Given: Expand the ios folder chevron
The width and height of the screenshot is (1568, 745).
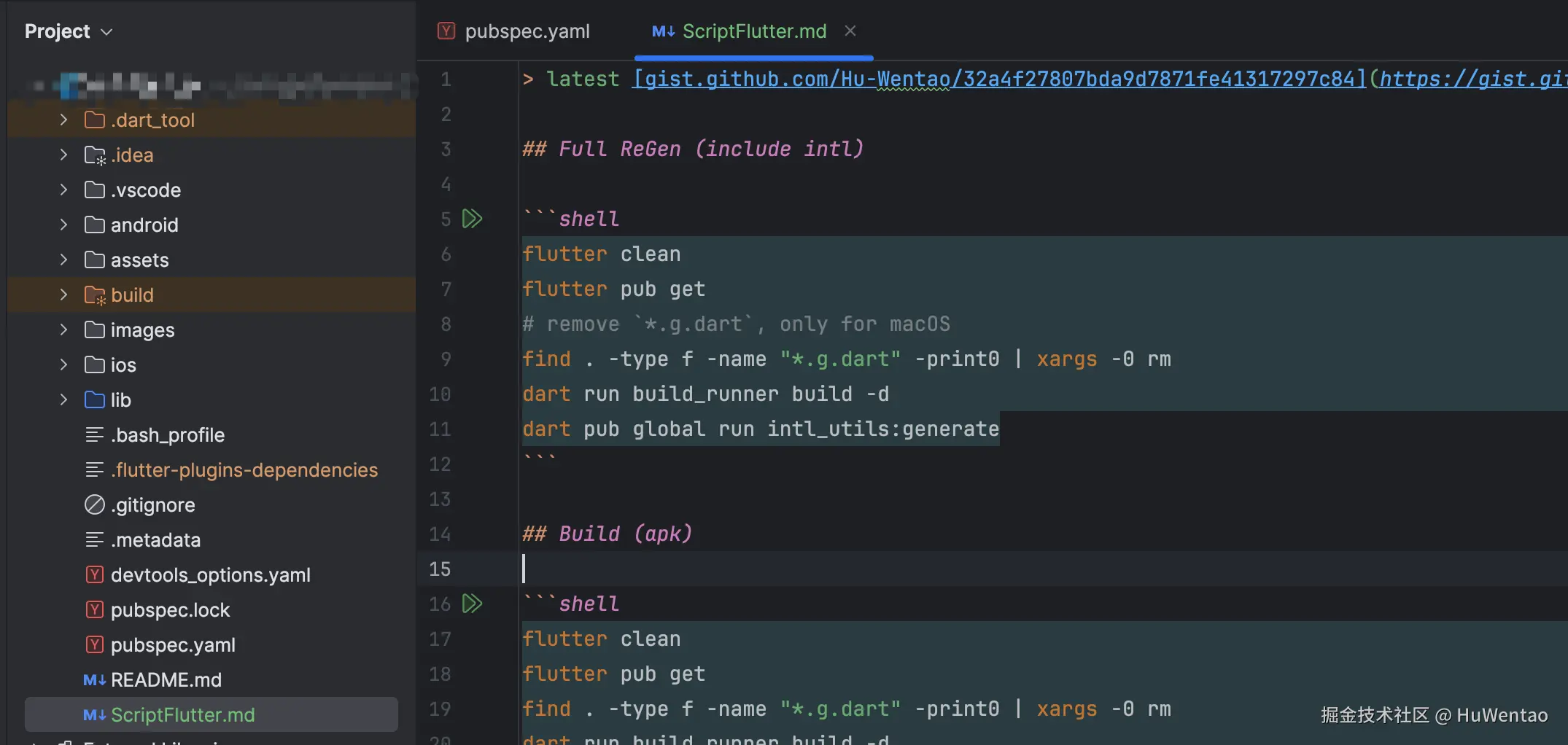Looking at the screenshot, I should pos(63,365).
